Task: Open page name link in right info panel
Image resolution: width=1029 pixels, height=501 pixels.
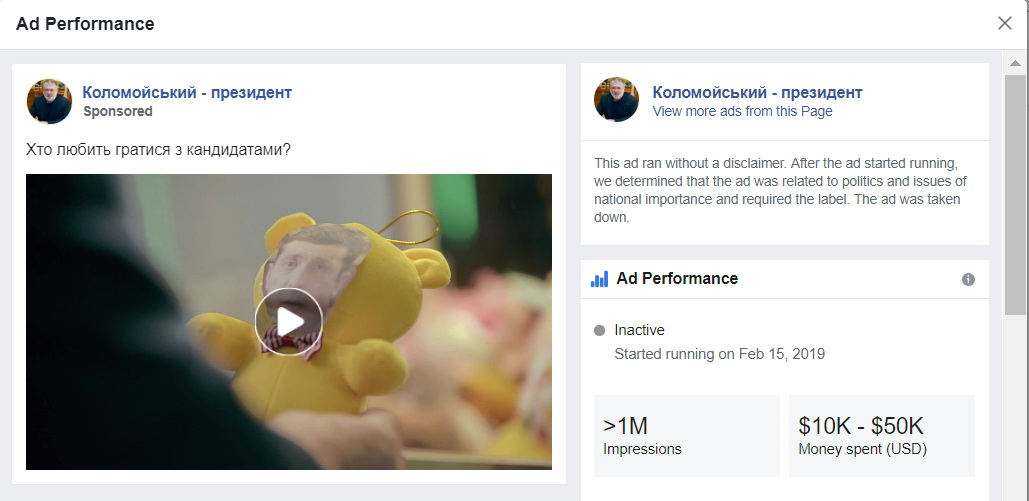Action: (757, 92)
